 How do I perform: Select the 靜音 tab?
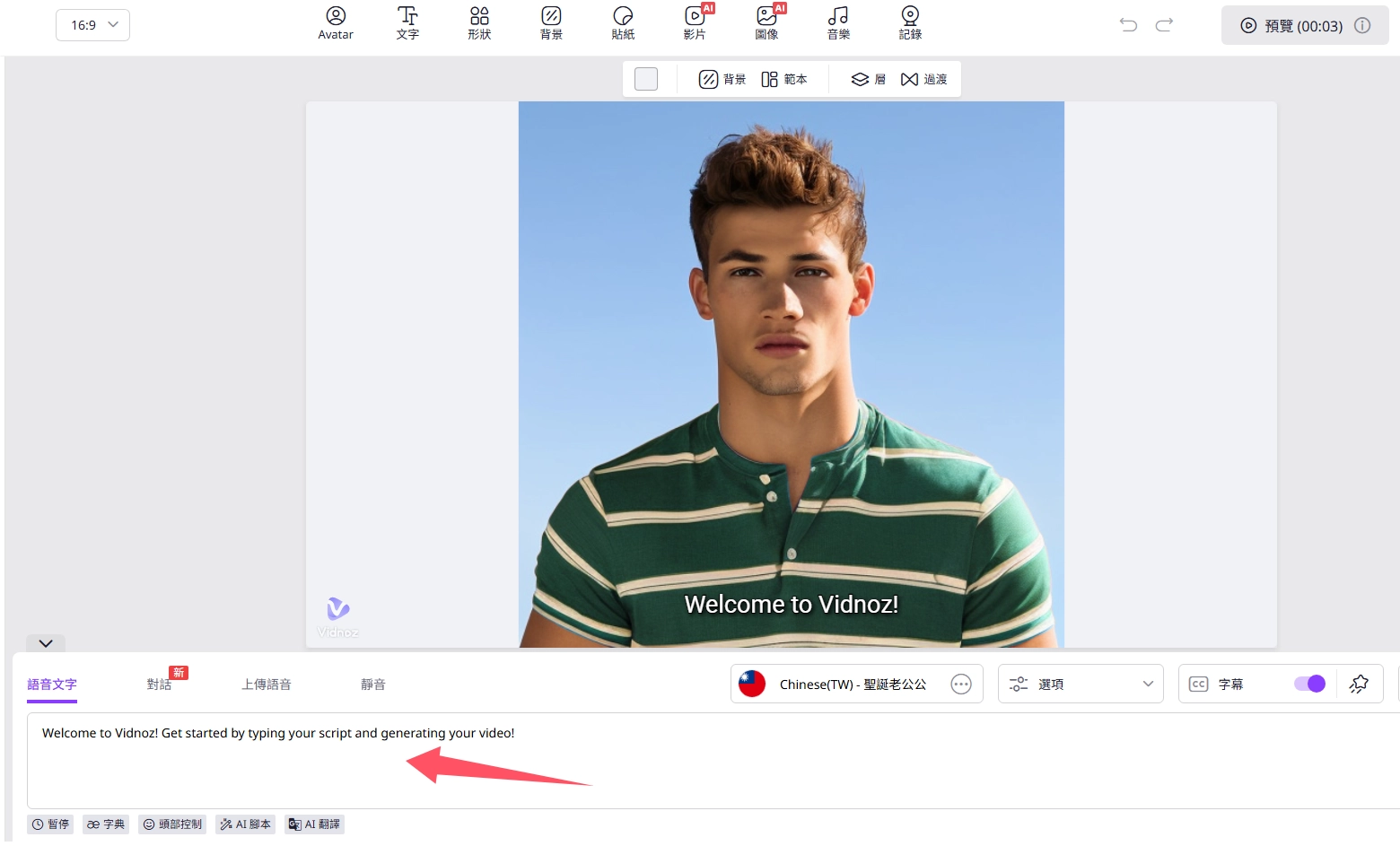[373, 685]
